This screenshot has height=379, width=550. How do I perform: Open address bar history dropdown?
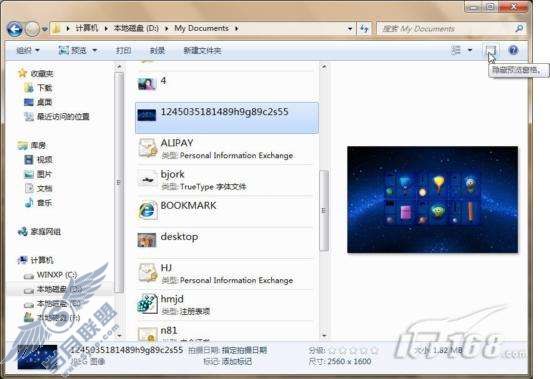[350, 29]
